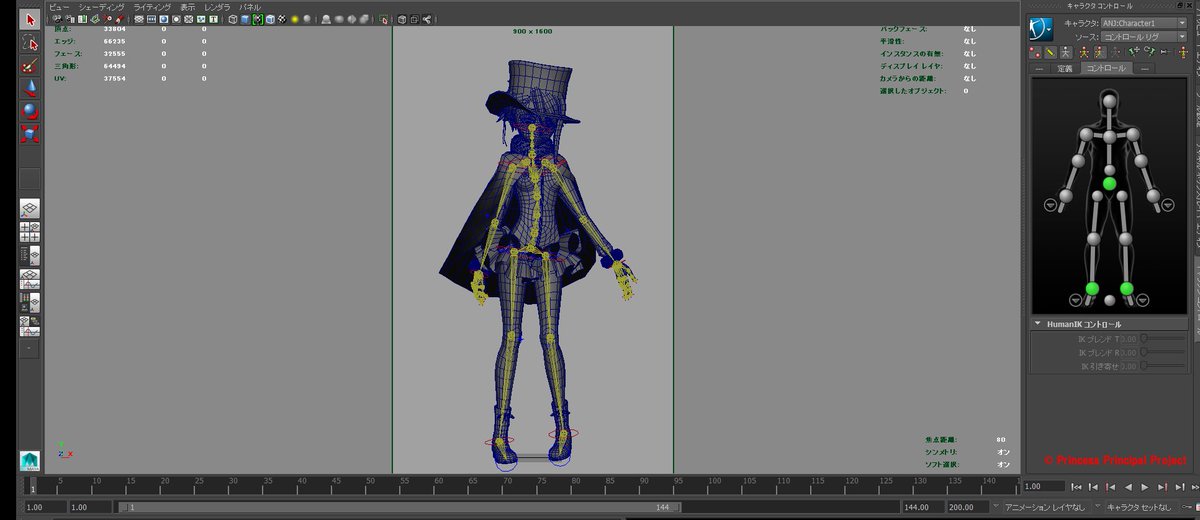Select the arrow Select tool in the toolbox
1200x520 pixels.
[x=30, y=19]
